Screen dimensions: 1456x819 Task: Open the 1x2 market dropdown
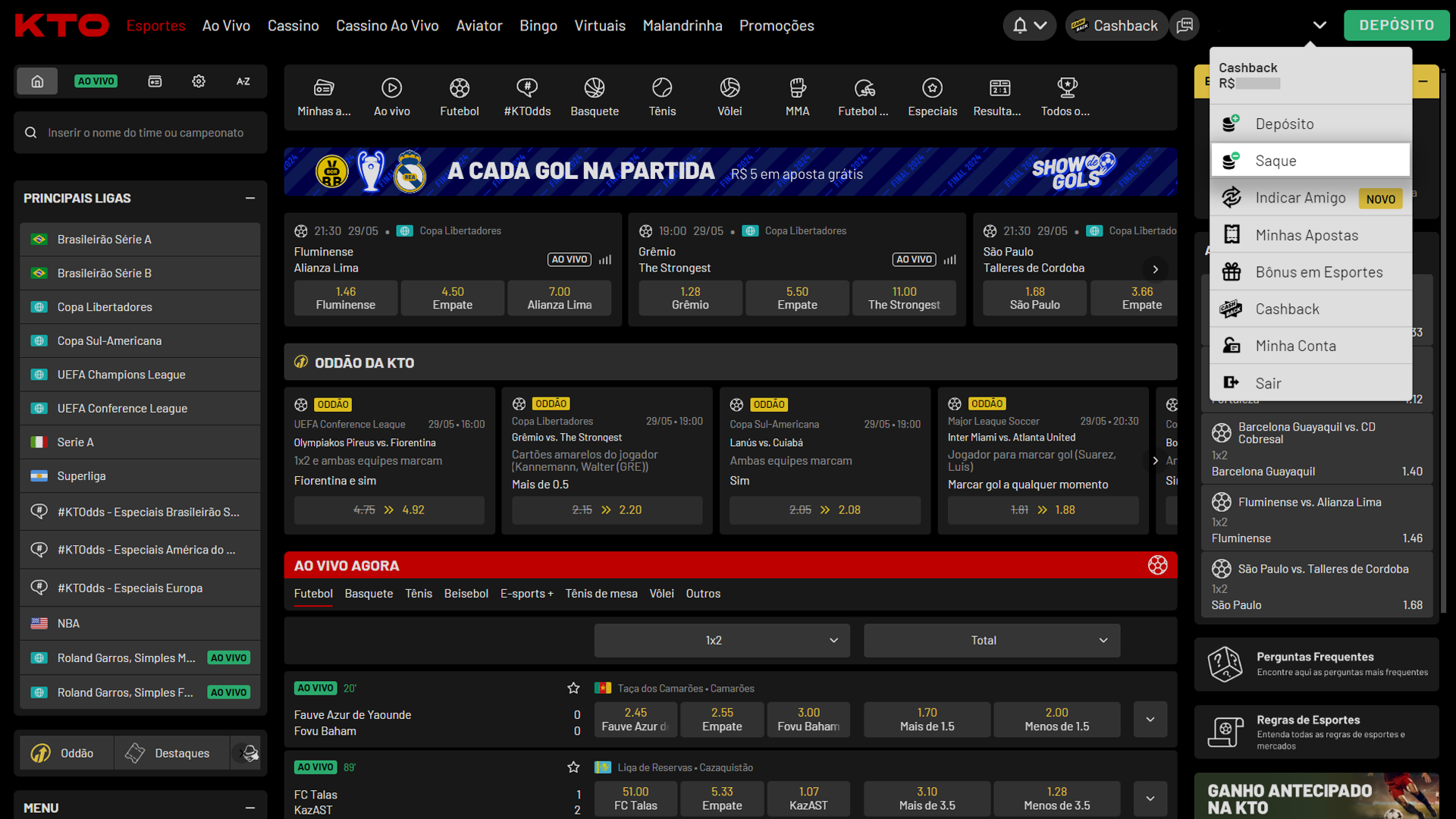(722, 640)
